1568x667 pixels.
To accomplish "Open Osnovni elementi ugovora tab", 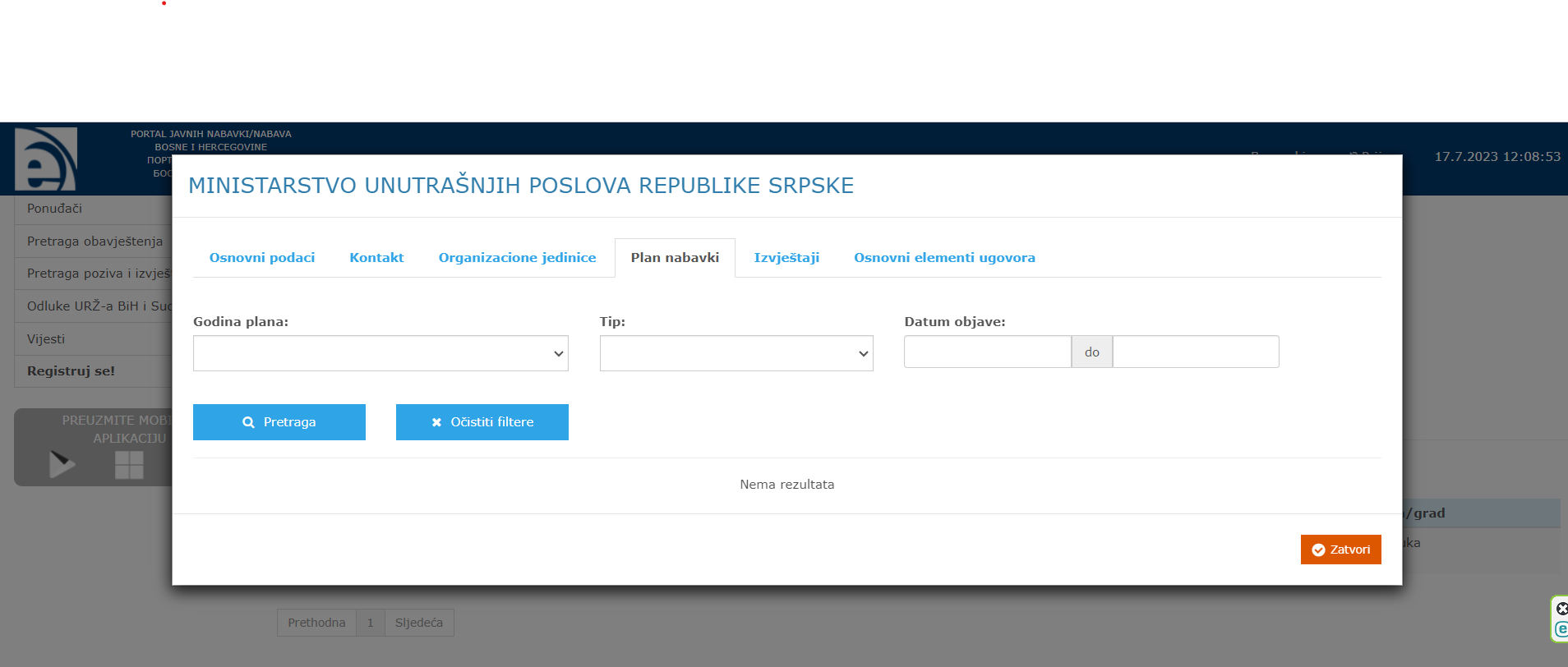I will click(944, 258).
